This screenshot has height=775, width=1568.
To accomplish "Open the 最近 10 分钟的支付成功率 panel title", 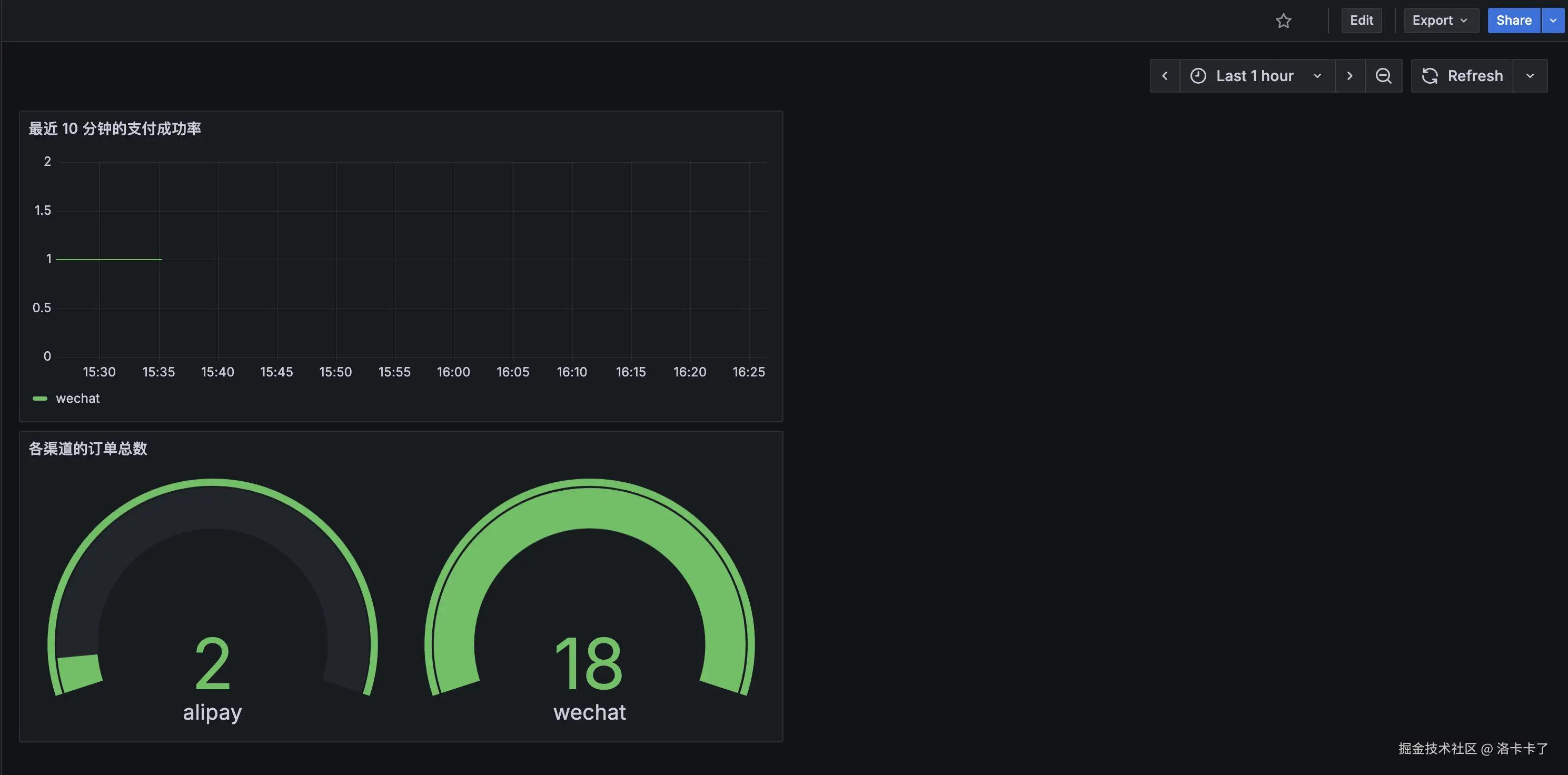I will tap(115, 128).
